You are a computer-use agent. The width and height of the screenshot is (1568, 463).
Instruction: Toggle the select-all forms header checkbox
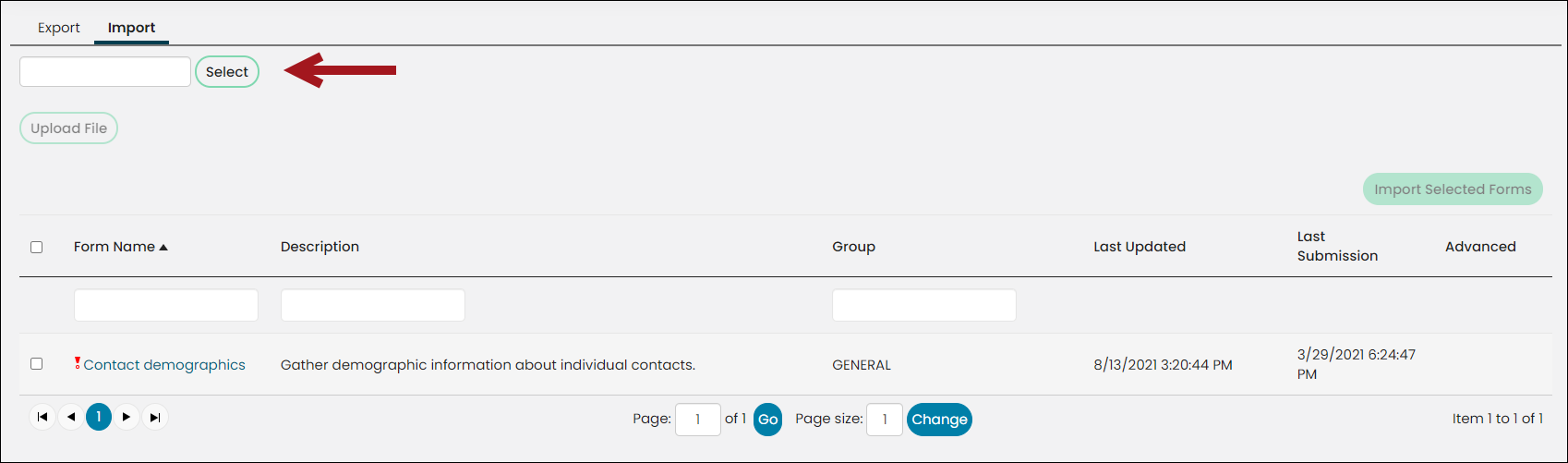pos(37,247)
